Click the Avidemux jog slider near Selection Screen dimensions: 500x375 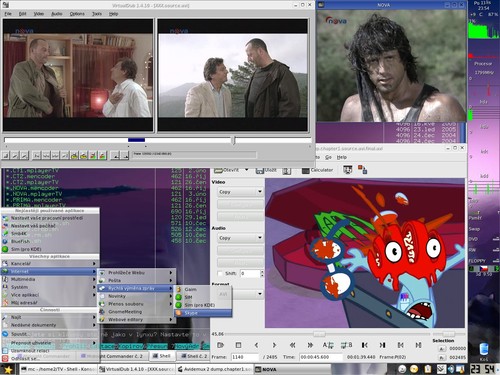point(448,334)
